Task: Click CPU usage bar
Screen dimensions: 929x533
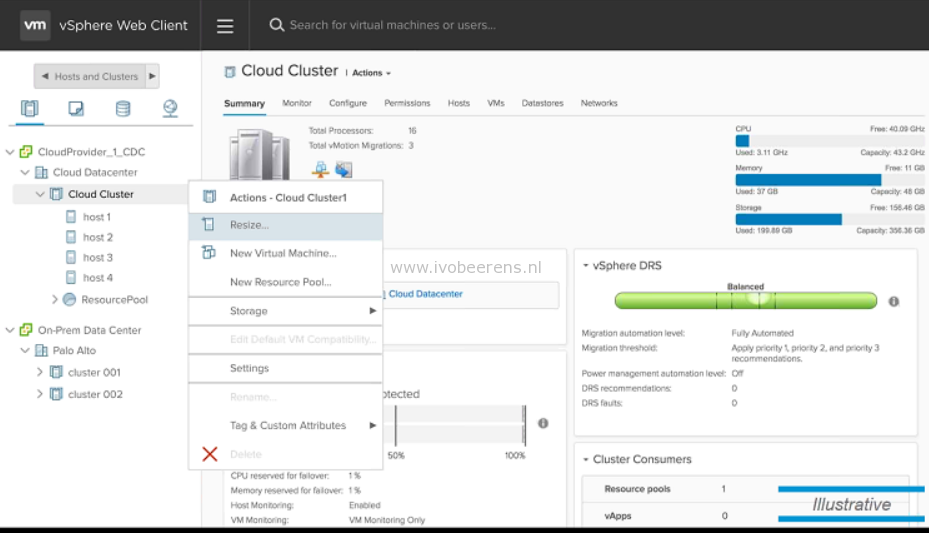Action: point(829,141)
